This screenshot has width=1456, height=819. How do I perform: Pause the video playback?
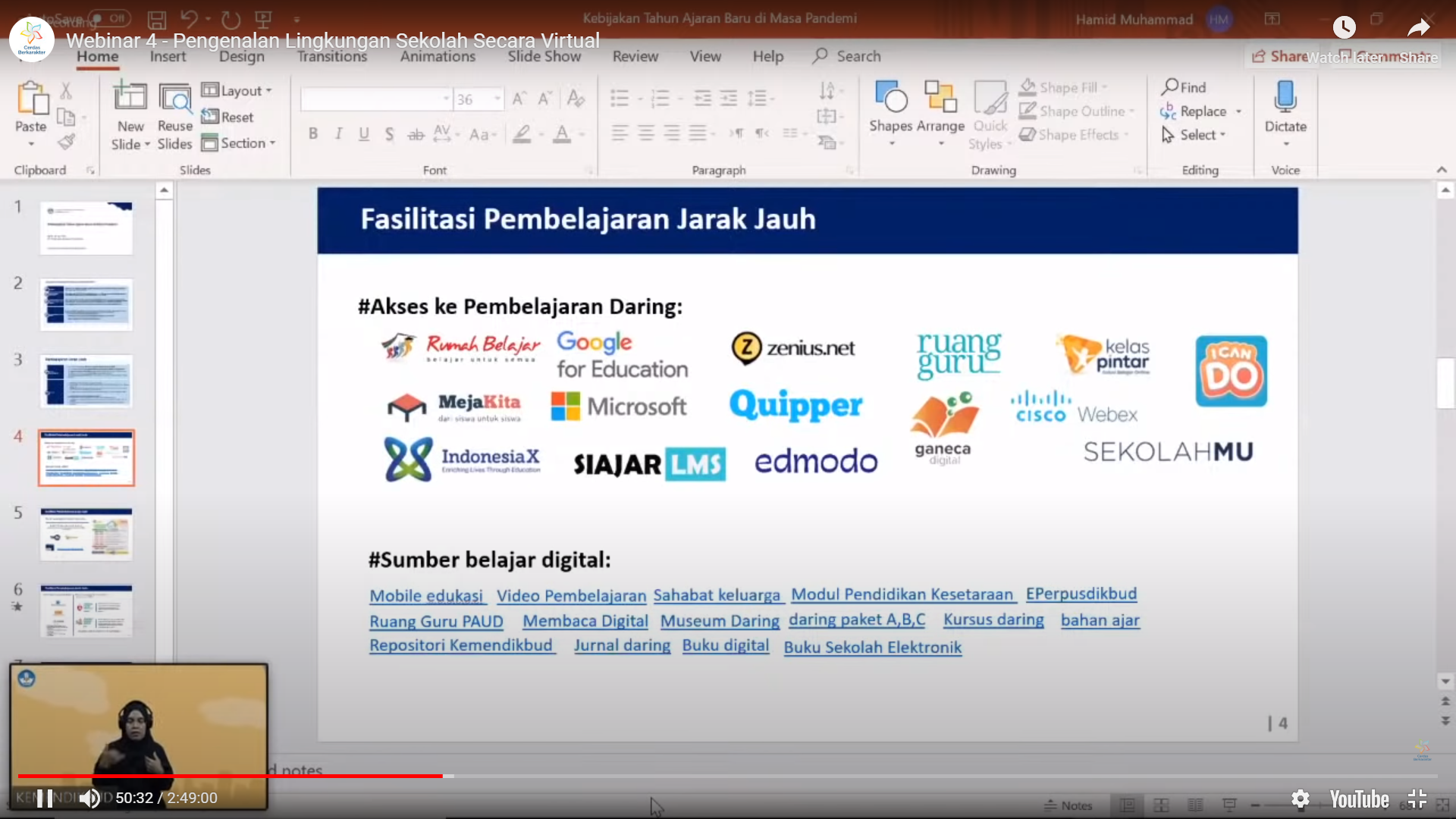tap(45, 799)
